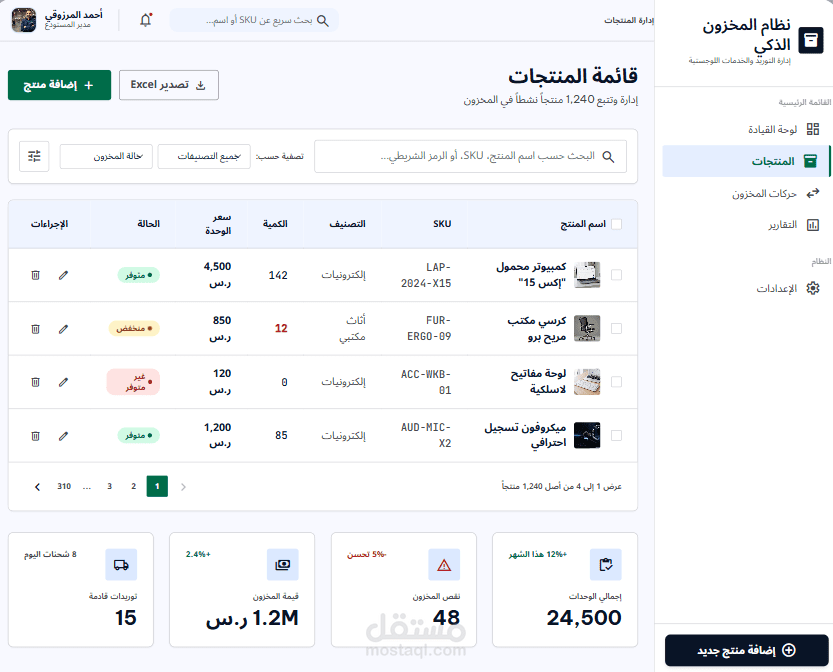Open the حالة المخزون dropdown
Image resolution: width=833 pixels, height=672 pixels.
click(106, 157)
